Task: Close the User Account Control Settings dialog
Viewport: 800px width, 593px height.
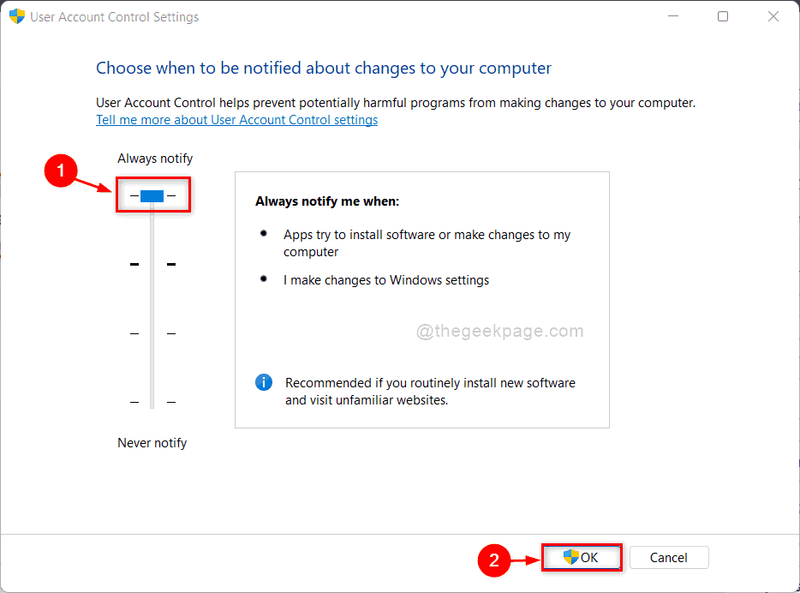Action: click(773, 16)
